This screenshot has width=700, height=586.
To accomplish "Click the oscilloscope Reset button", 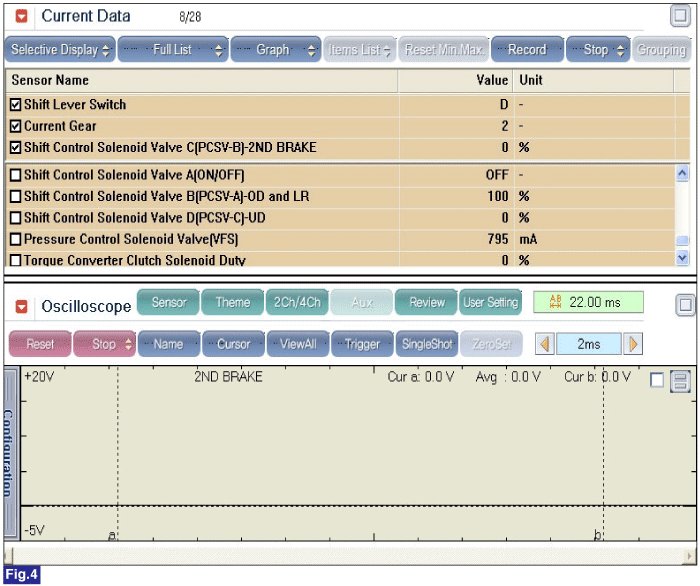I will coord(40,344).
